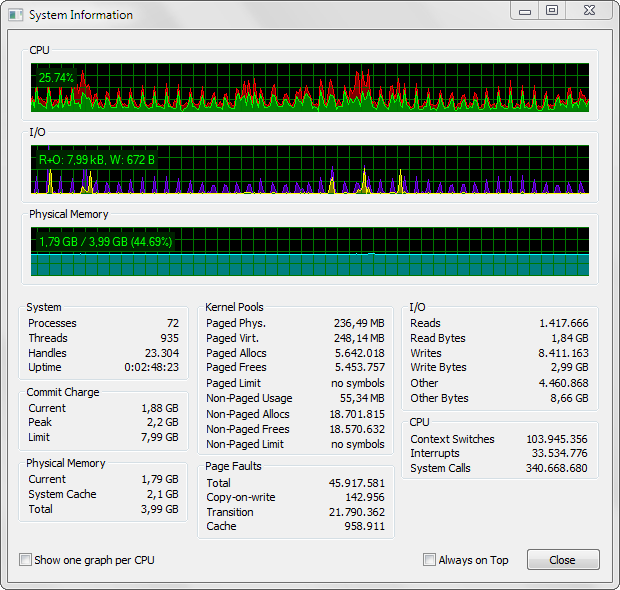This screenshot has height=590, width=620.
Task: Click Page Faults Cache value 958.911
Action: (x=365, y=526)
